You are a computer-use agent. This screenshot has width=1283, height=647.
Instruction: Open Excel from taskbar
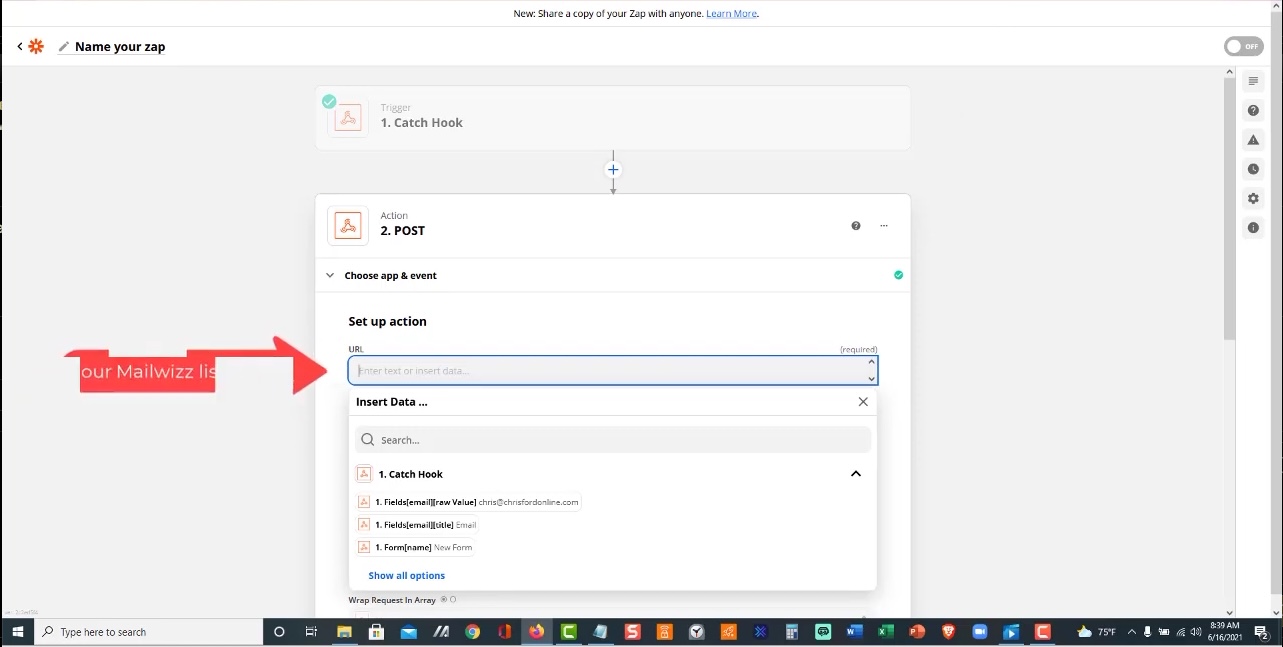pyautogui.click(x=885, y=632)
